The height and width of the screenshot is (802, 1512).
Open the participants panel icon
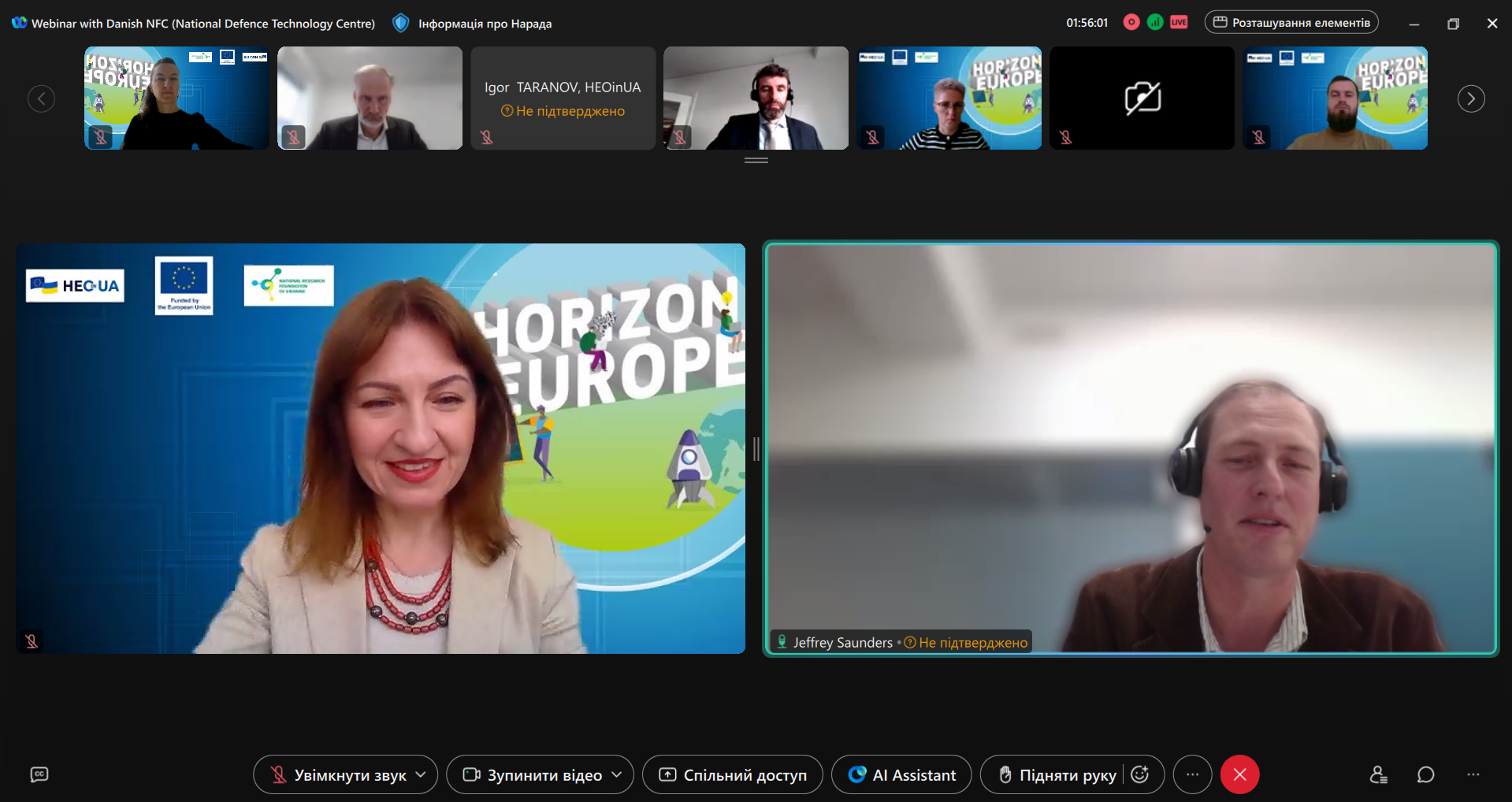pos(1378,775)
